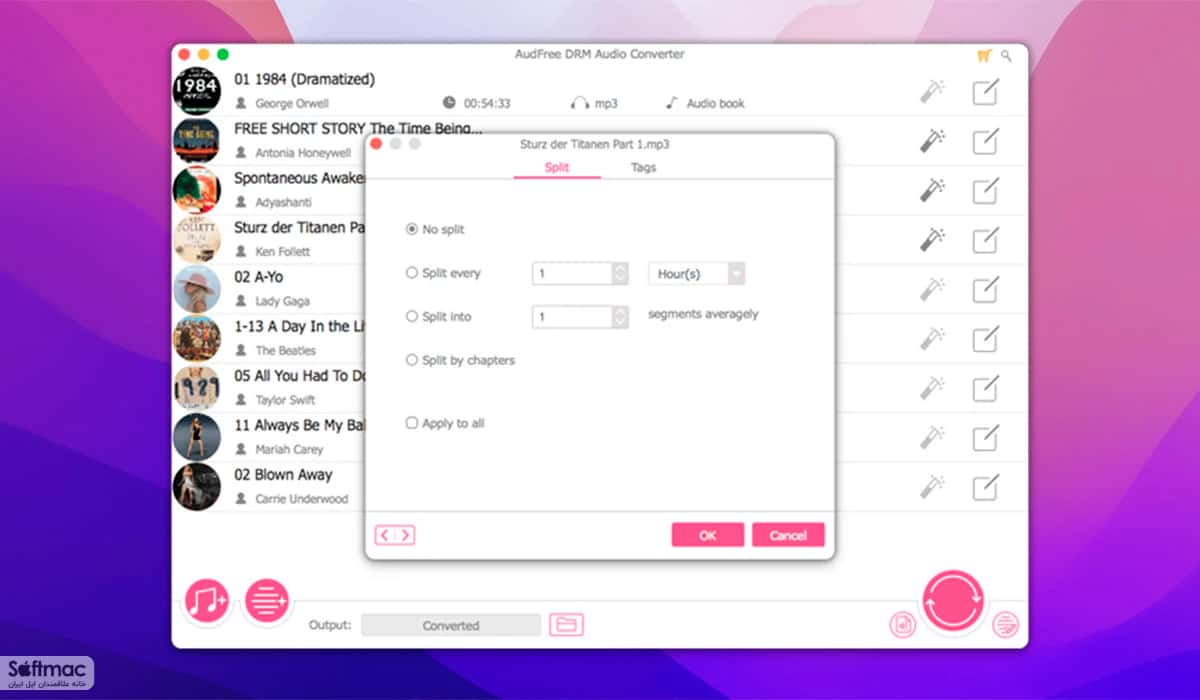Click effects wand for 02 Blown Away row
This screenshot has width=1200, height=700.
click(932, 487)
